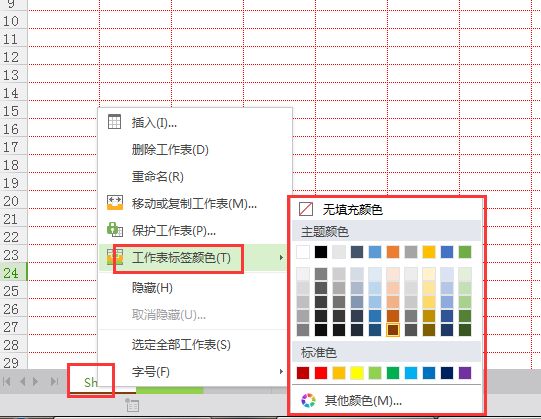Image resolution: width=541 pixels, height=419 pixels.
Task: Select row 29 header
Action: [13, 362]
